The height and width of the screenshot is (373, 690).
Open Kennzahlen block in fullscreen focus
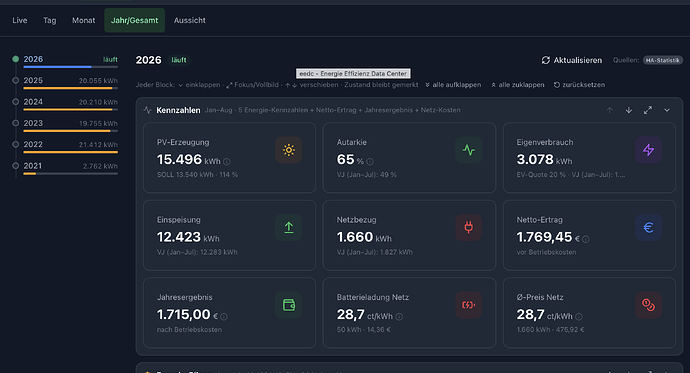[x=648, y=110]
